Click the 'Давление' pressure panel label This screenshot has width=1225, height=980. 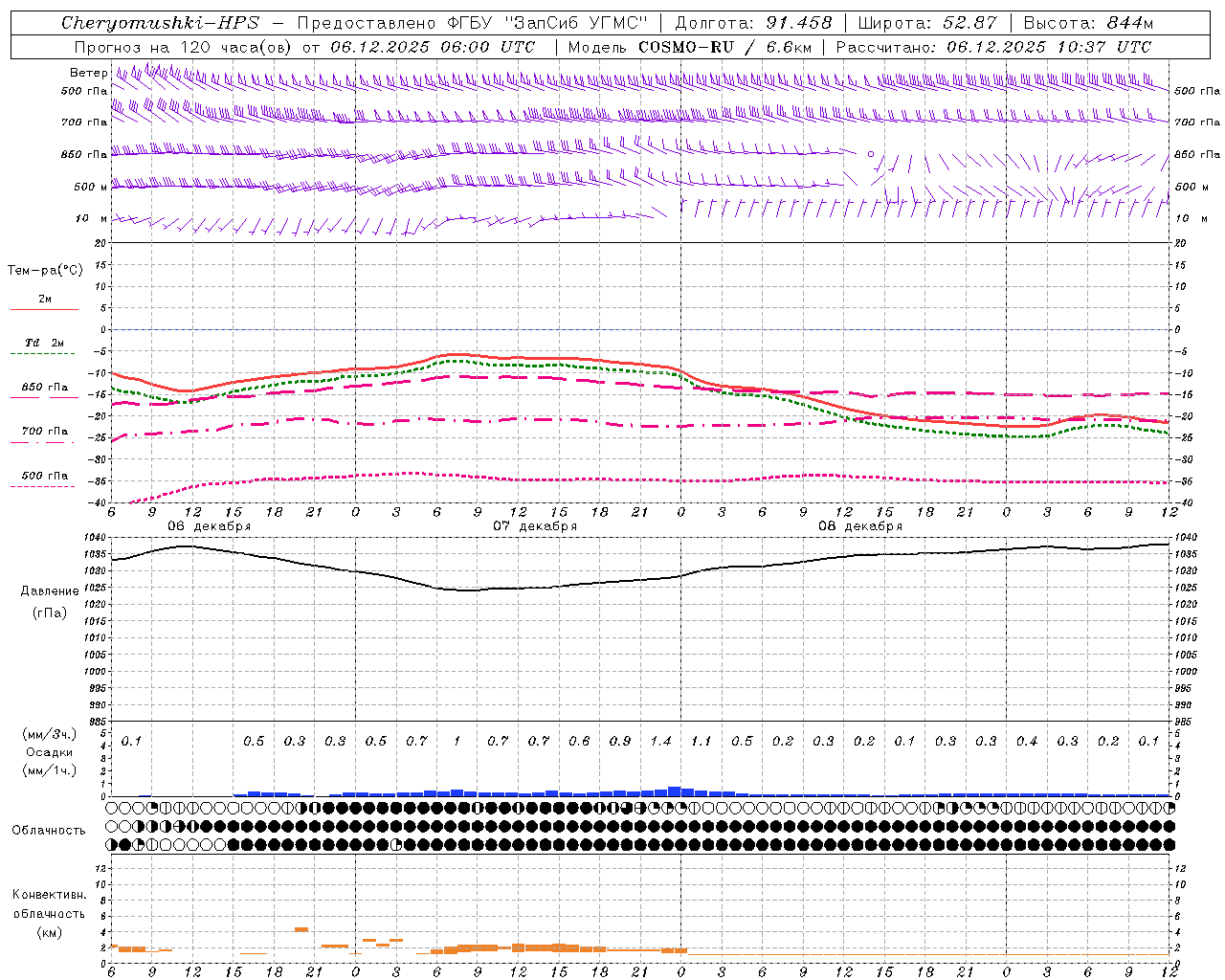point(50,591)
